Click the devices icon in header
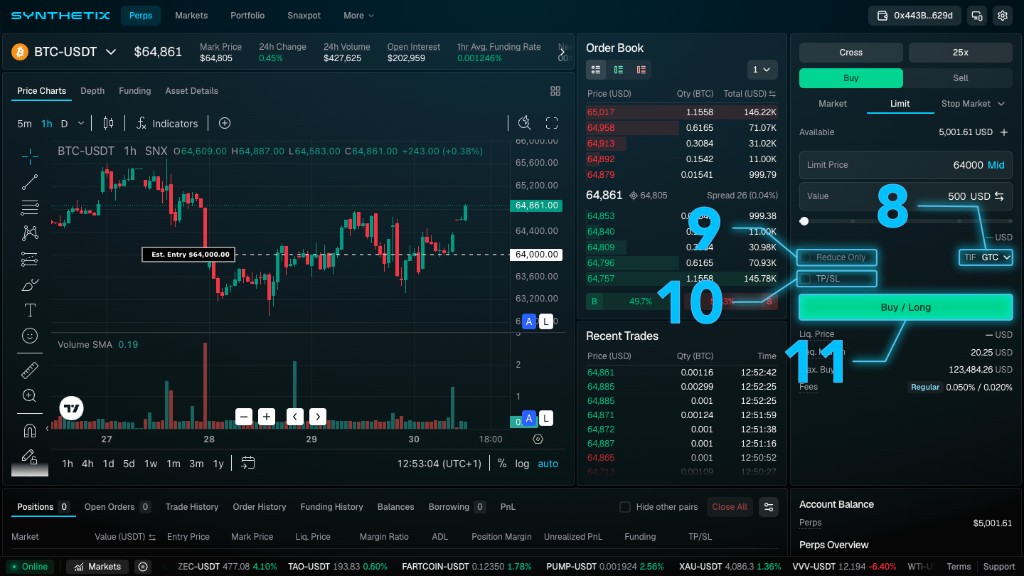The image size is (1024, 576). click(x=977, y=16)
